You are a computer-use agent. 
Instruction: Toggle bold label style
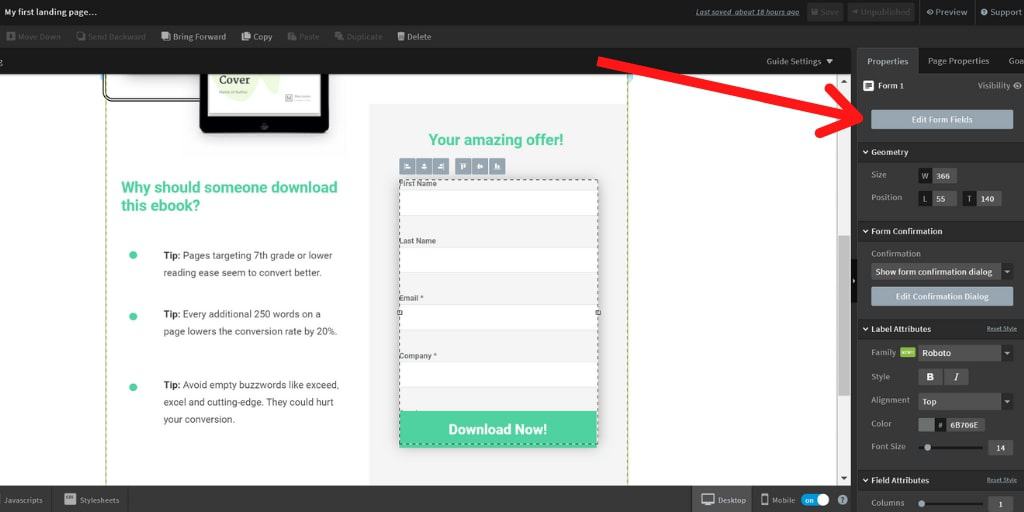[930, 377]
